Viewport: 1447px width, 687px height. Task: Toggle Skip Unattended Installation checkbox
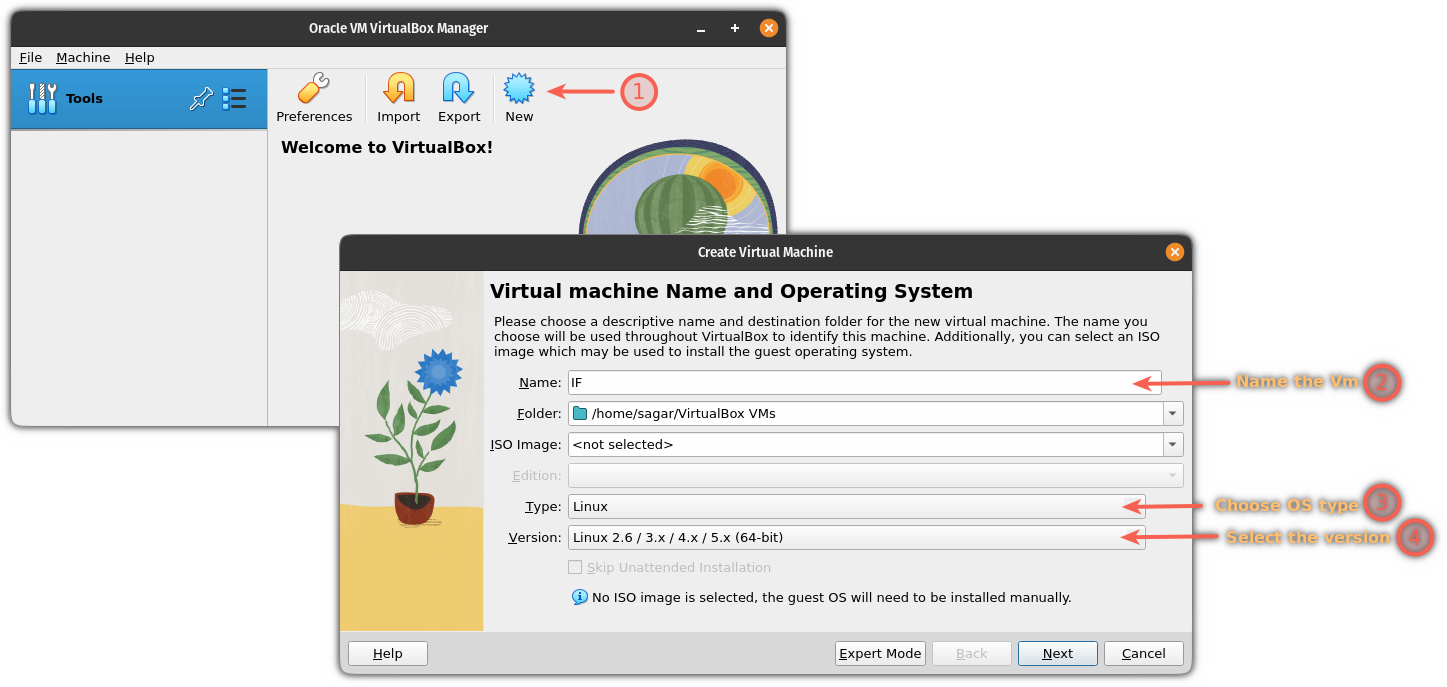(x=575, y=567)
